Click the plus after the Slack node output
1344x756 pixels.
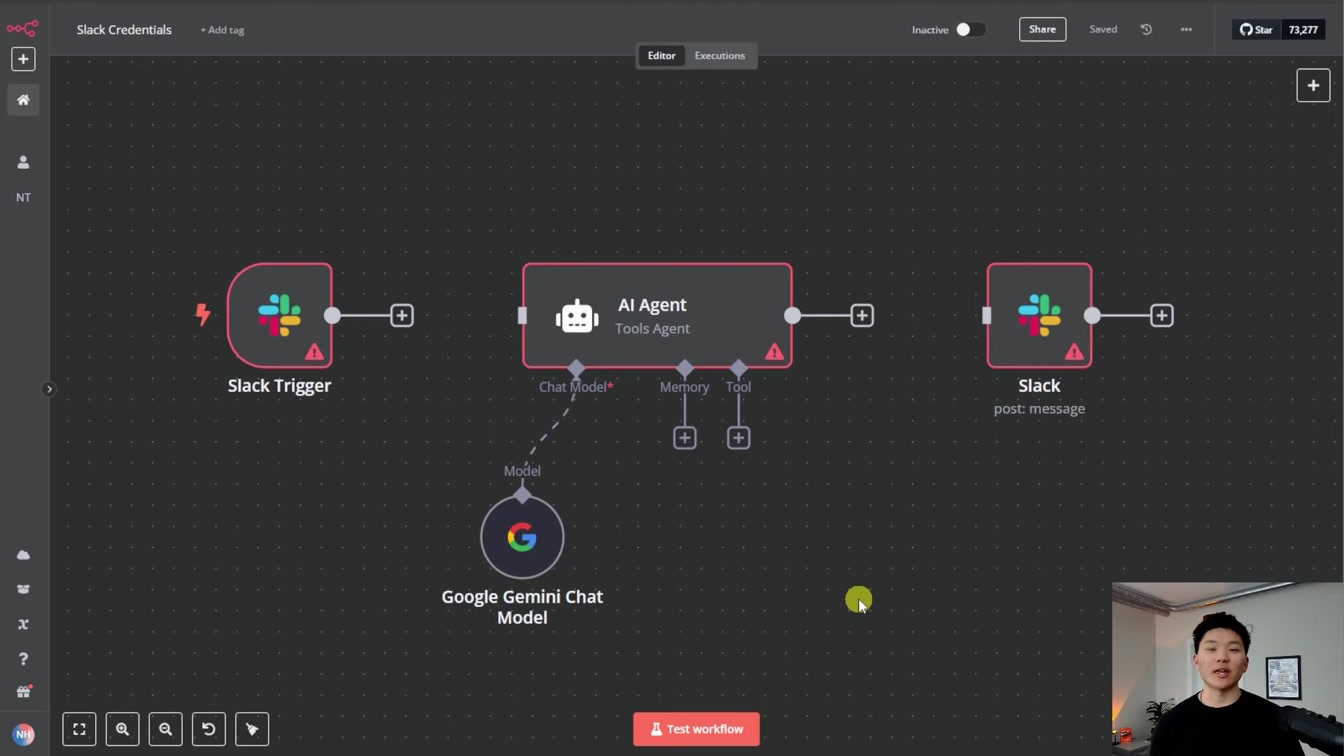(1162, 316)
